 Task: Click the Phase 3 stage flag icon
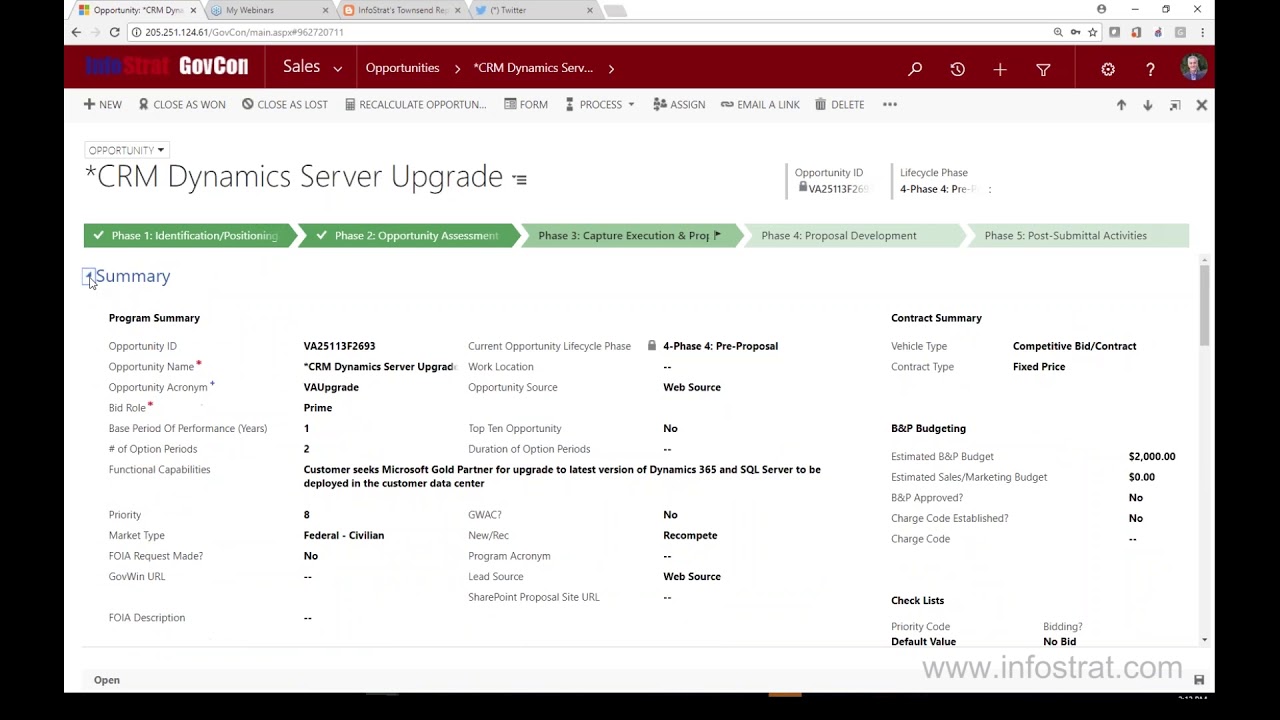tap(717, 236)
